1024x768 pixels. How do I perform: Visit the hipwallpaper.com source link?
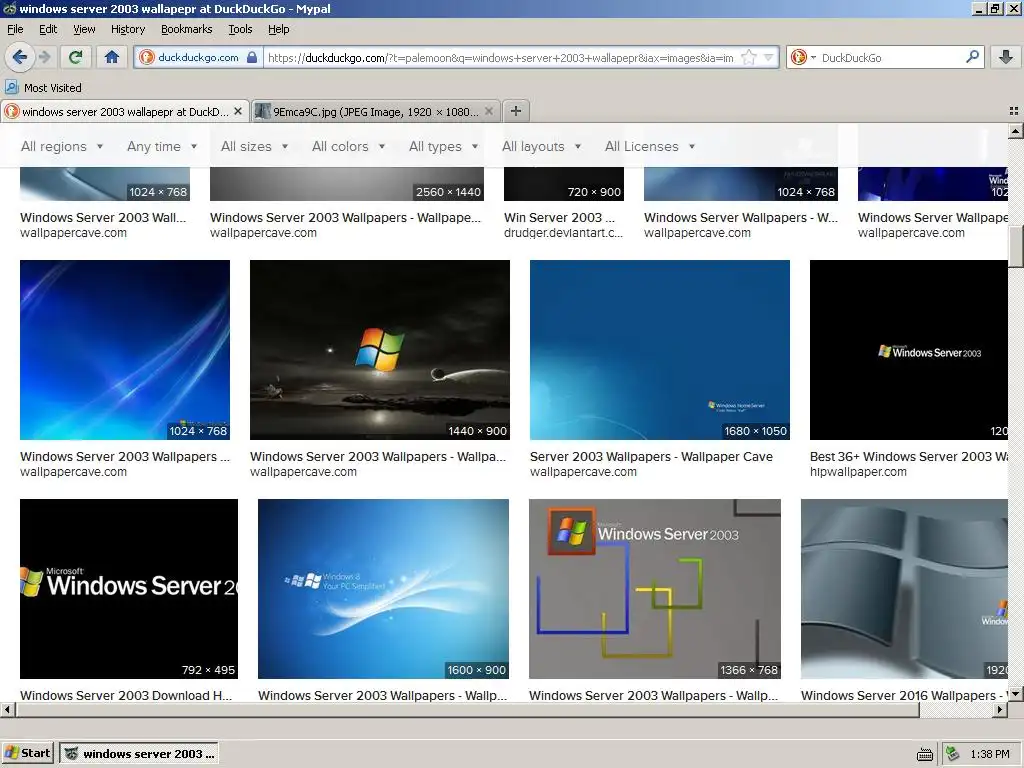[x=858, y=472]
